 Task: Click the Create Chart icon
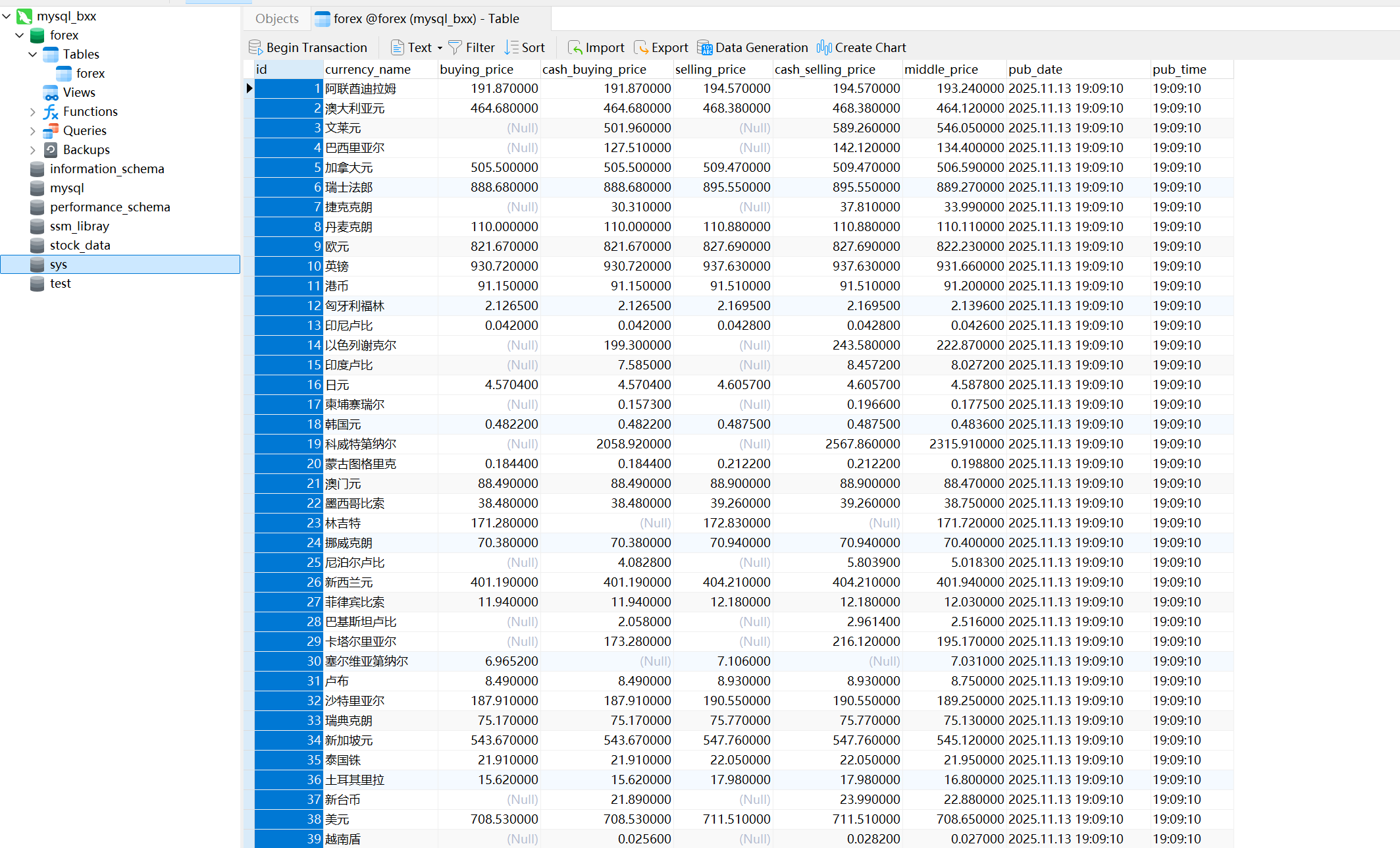(824, 47)
